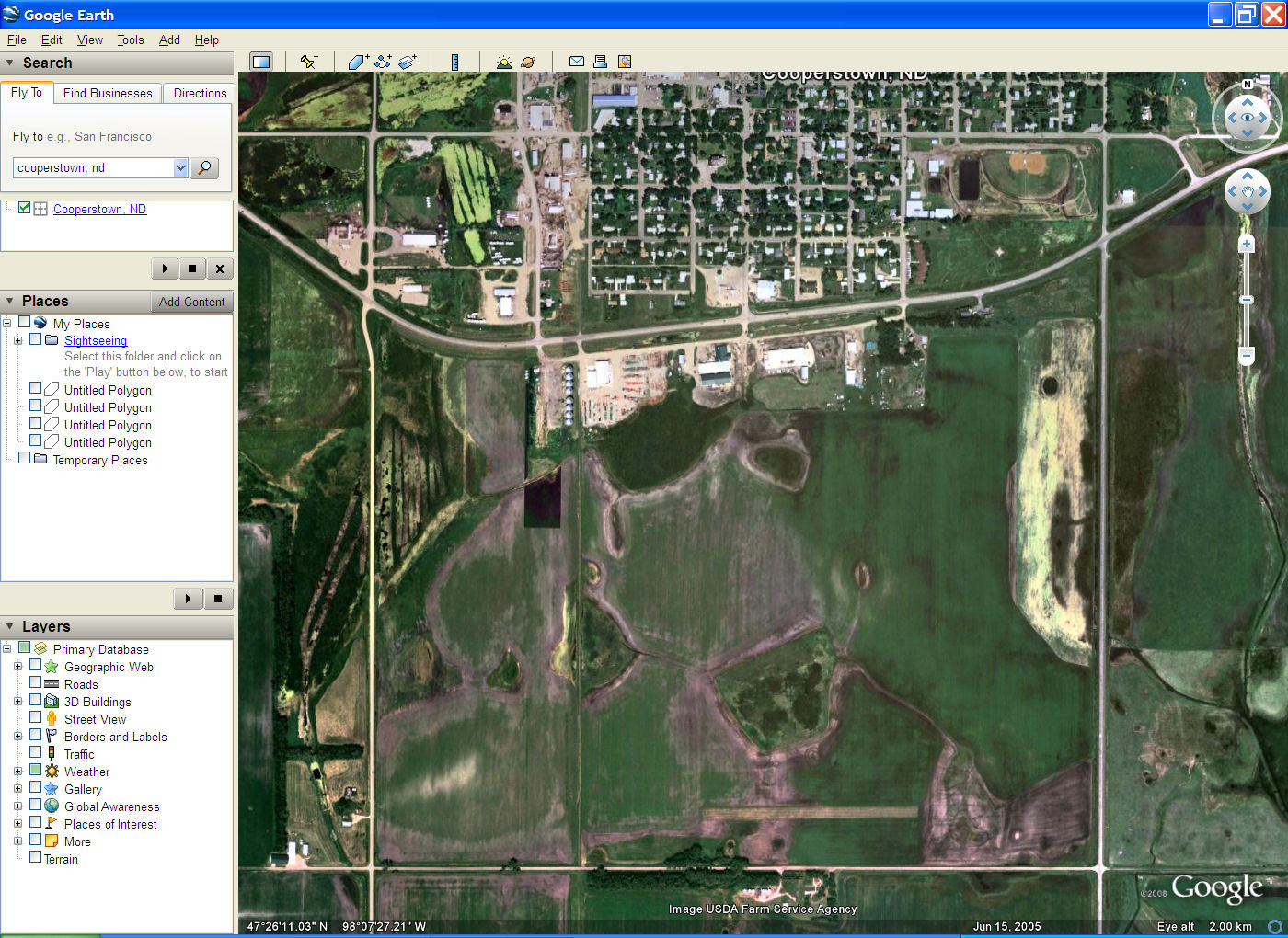Screen dimensions: 1288x938
Task: Toggle sunlight across the landscape
Action: [x=503, y=62]
